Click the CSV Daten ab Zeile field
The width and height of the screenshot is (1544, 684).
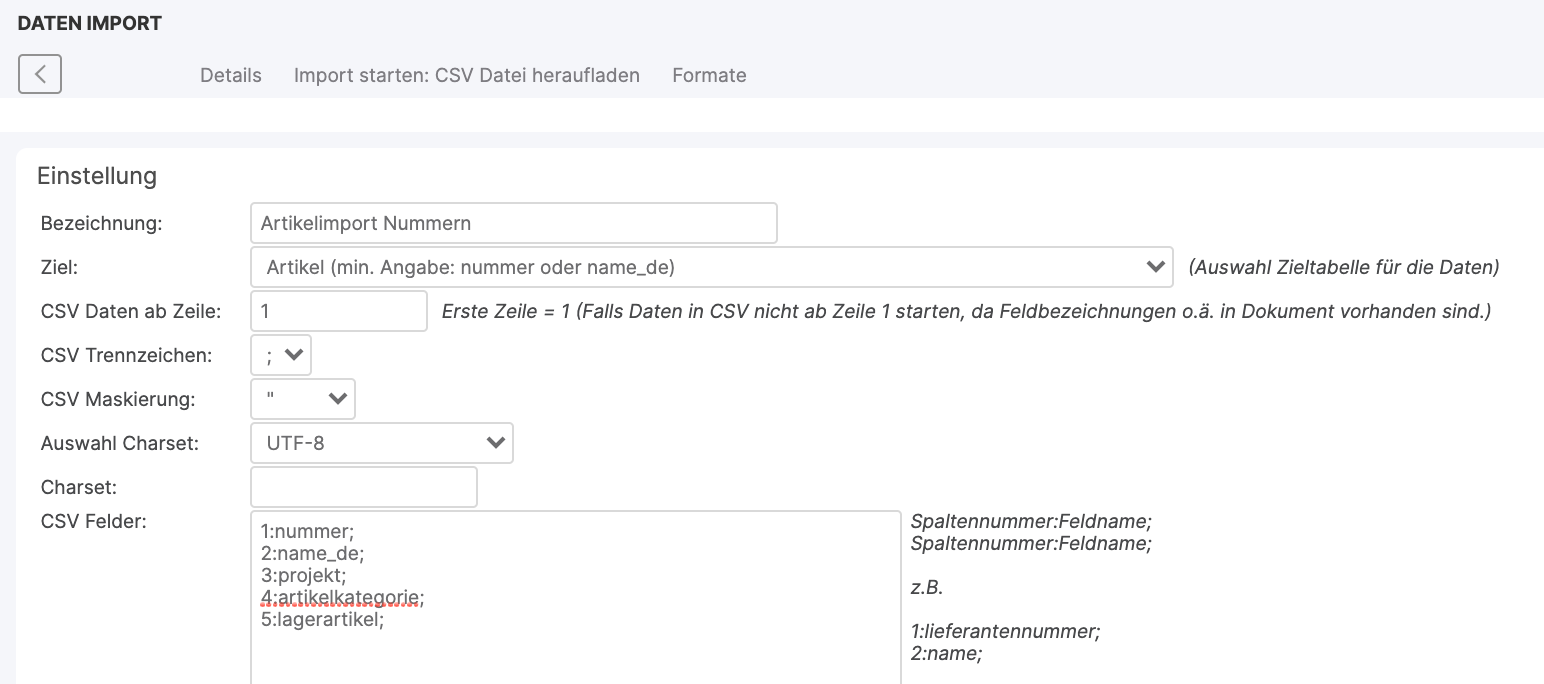338,311
